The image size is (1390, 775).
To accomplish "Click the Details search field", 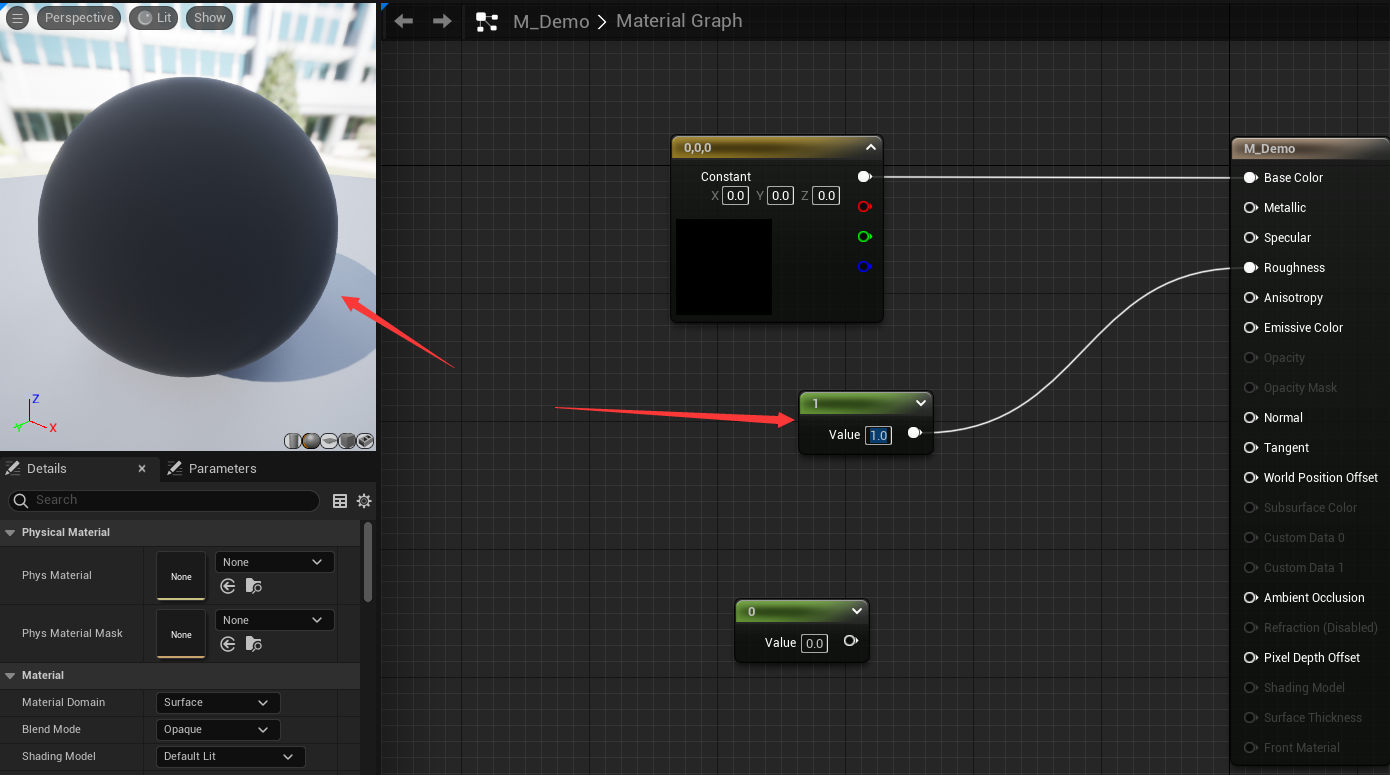I will tap(165, 500).
